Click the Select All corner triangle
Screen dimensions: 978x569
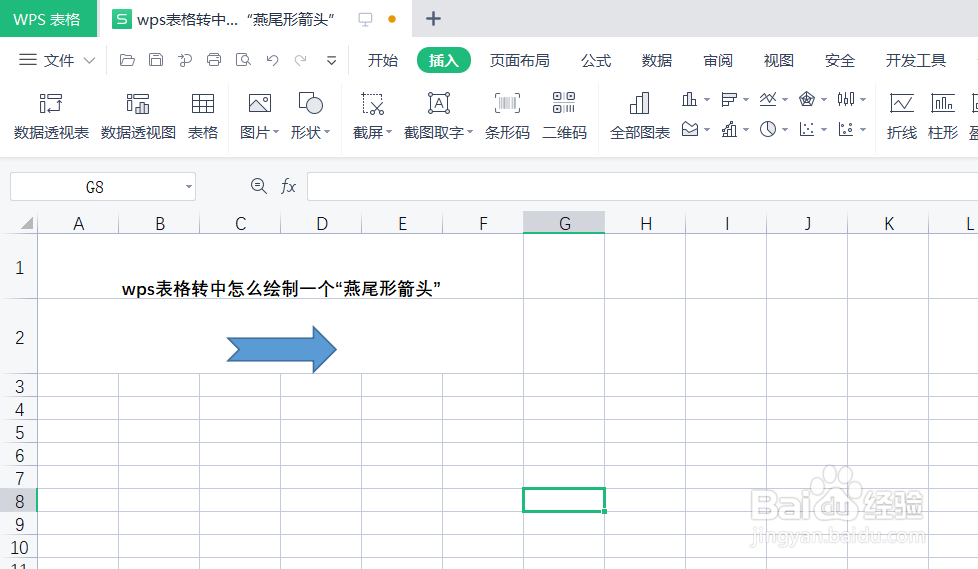pos(26,223)
